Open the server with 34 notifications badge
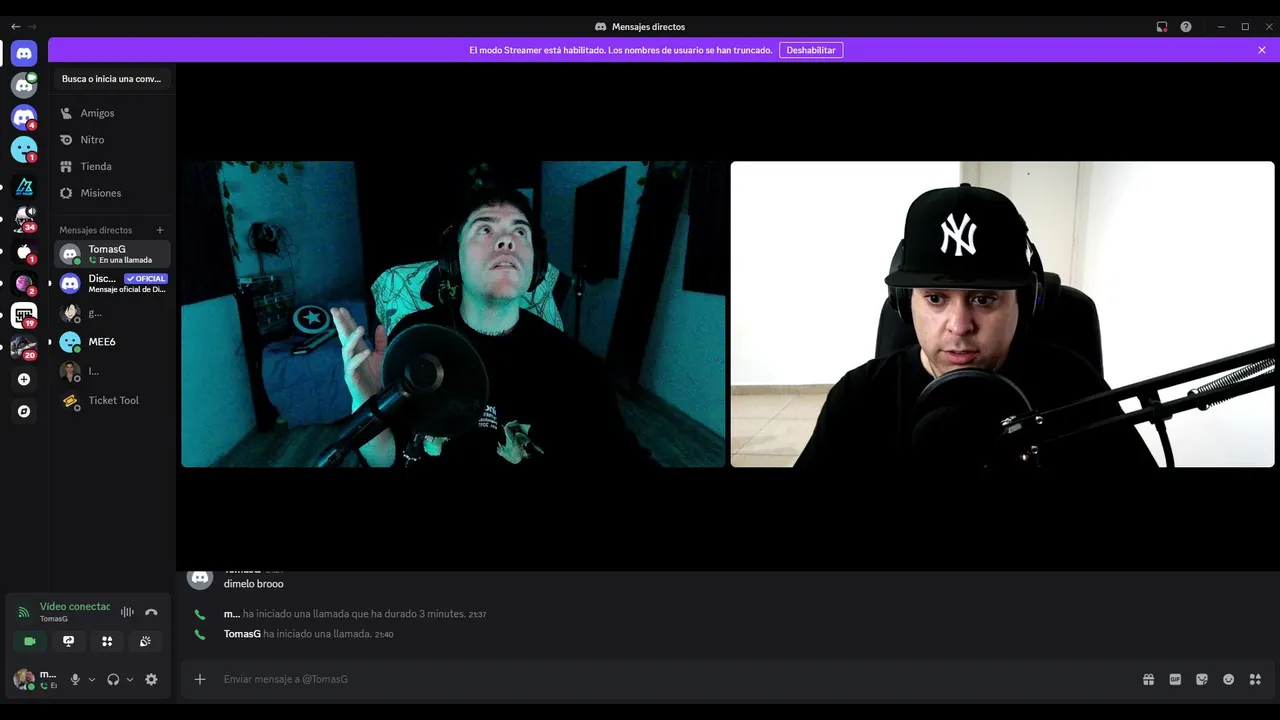 coord(24,219)
